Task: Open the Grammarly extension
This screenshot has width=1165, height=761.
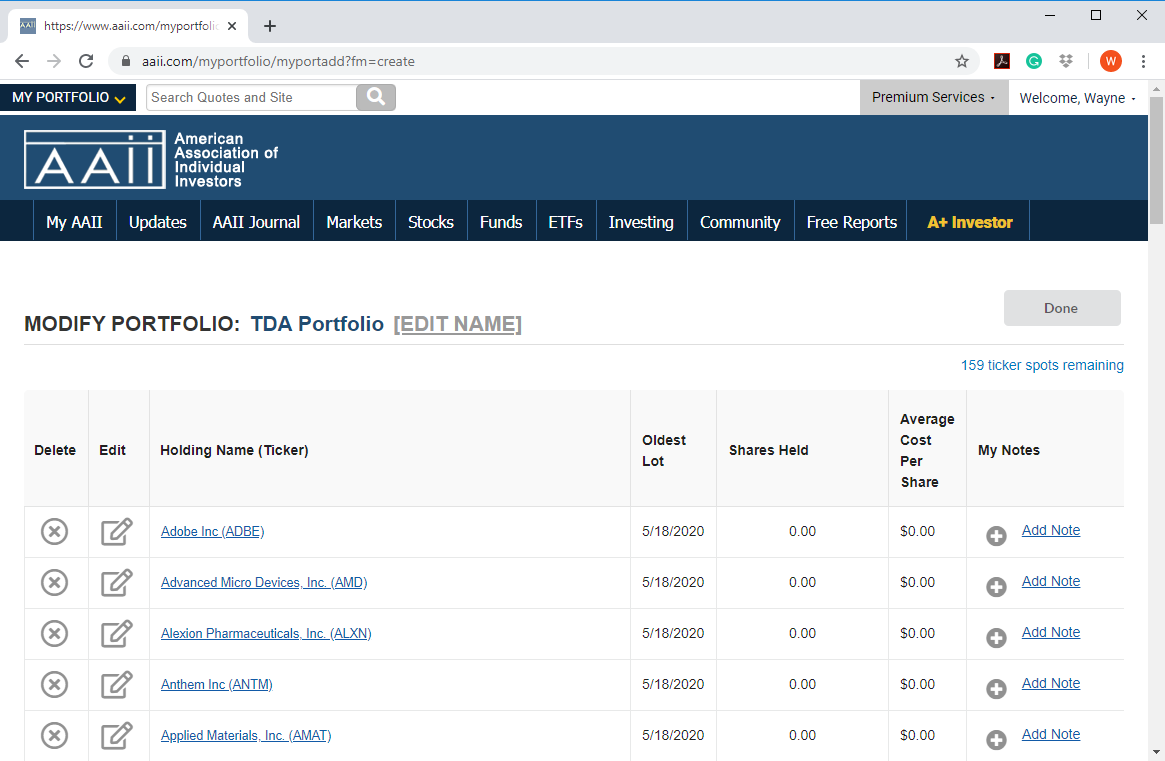Action: coord(1033,61)
